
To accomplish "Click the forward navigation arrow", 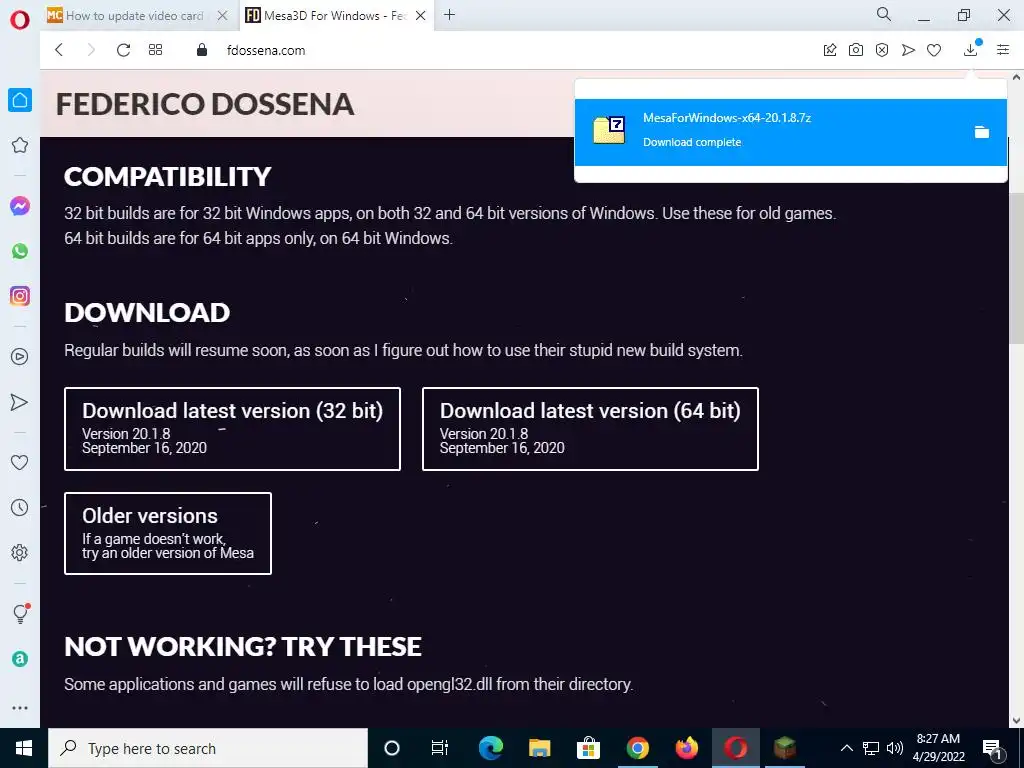I will [91, 50].
